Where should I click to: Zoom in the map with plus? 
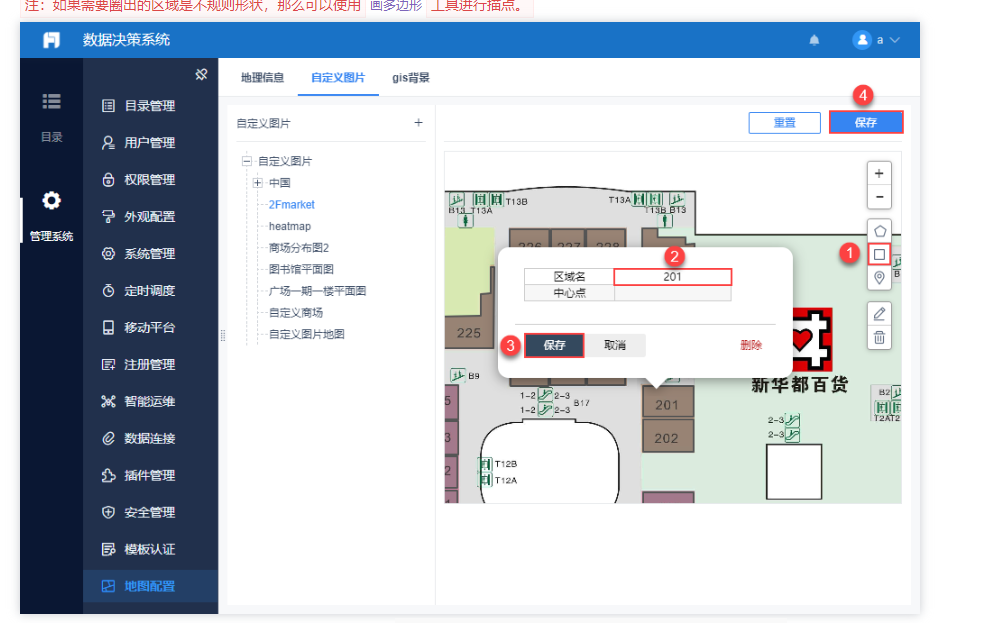[x=879, y=173]
